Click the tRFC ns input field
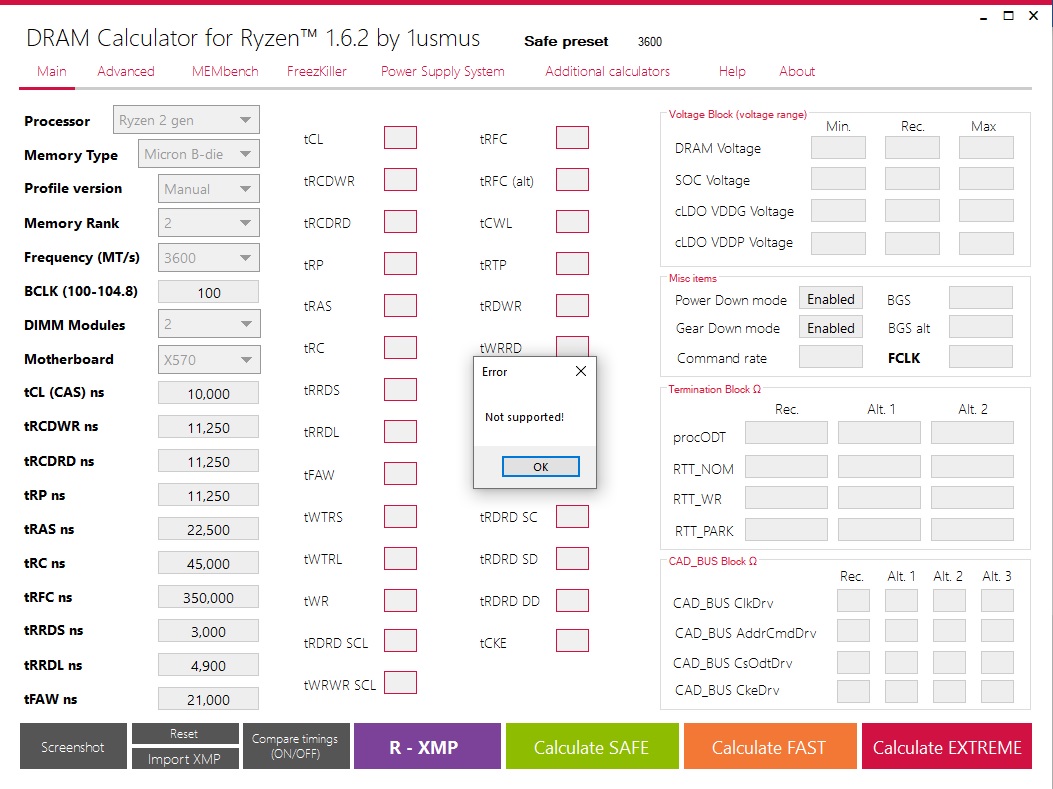This screenshot has height=789, width=1053. point(208,598)
